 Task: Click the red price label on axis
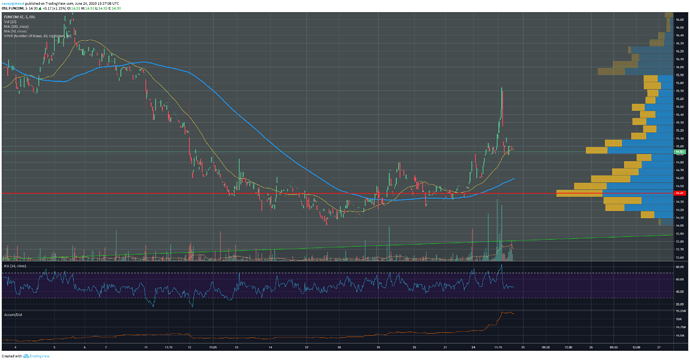coord(680,193)
